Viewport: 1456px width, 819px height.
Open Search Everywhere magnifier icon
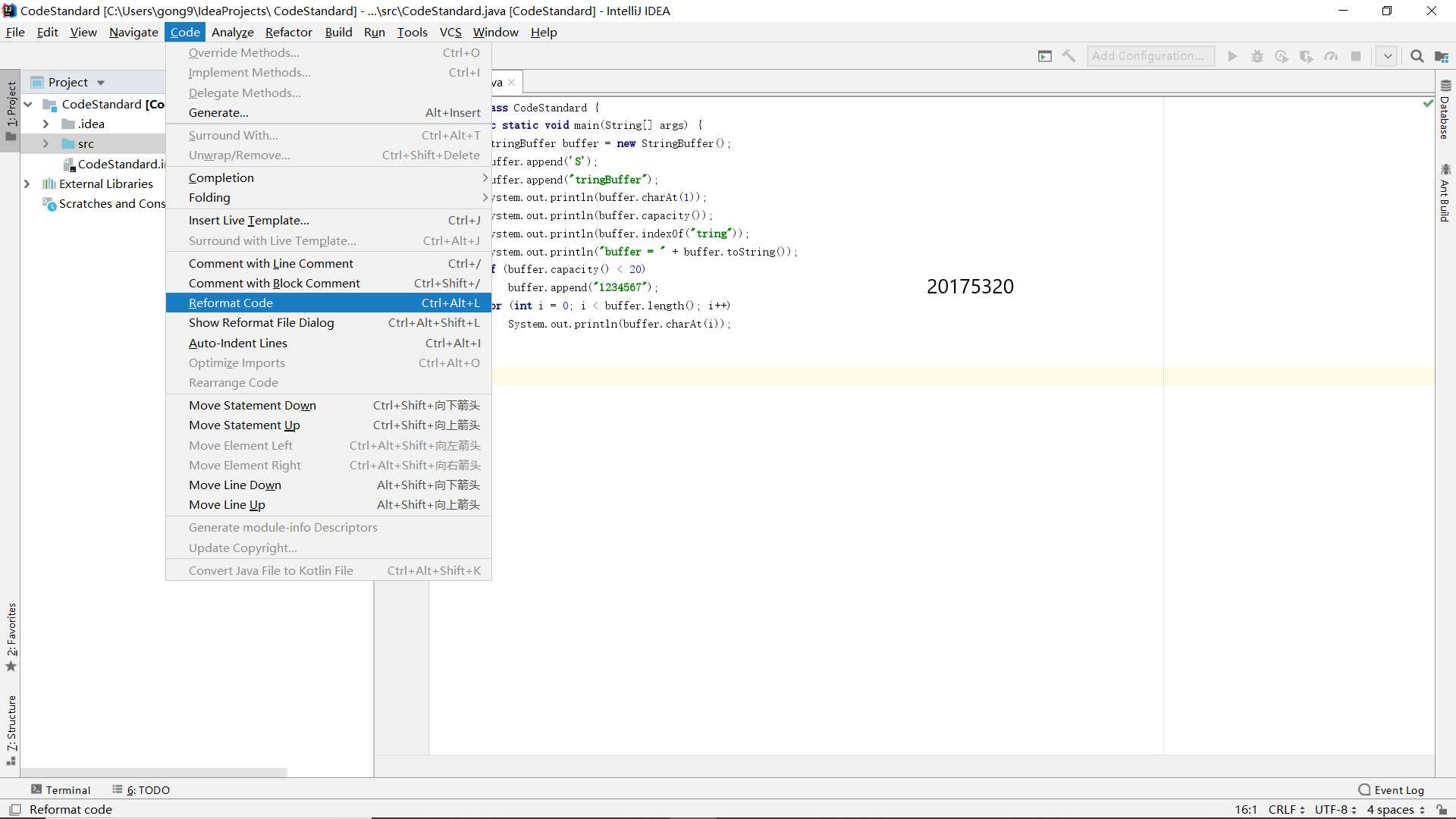1417,56
